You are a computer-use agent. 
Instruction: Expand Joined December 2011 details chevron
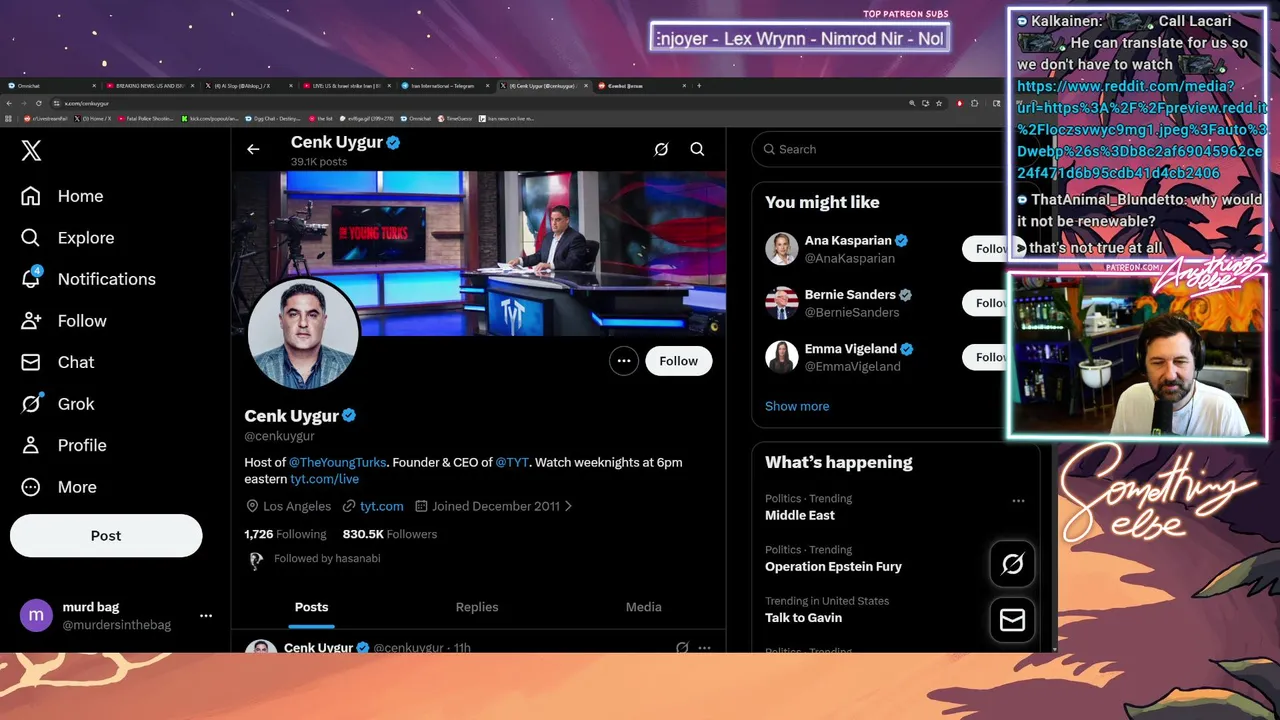coord(569,506)
